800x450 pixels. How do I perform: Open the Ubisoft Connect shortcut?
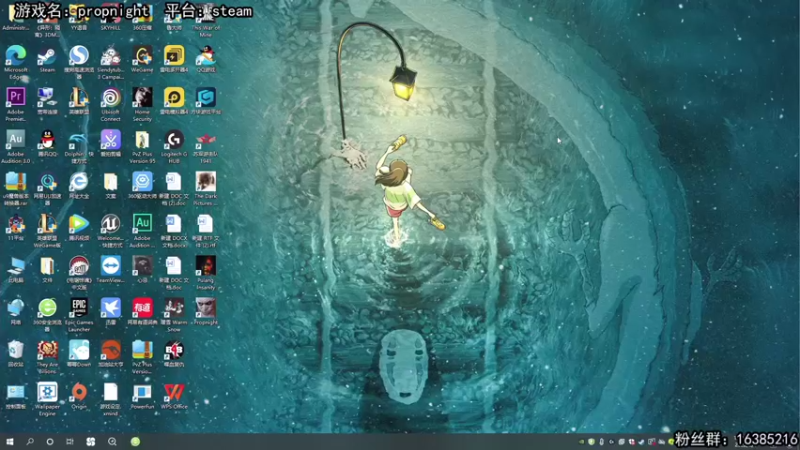pos(111,97)
